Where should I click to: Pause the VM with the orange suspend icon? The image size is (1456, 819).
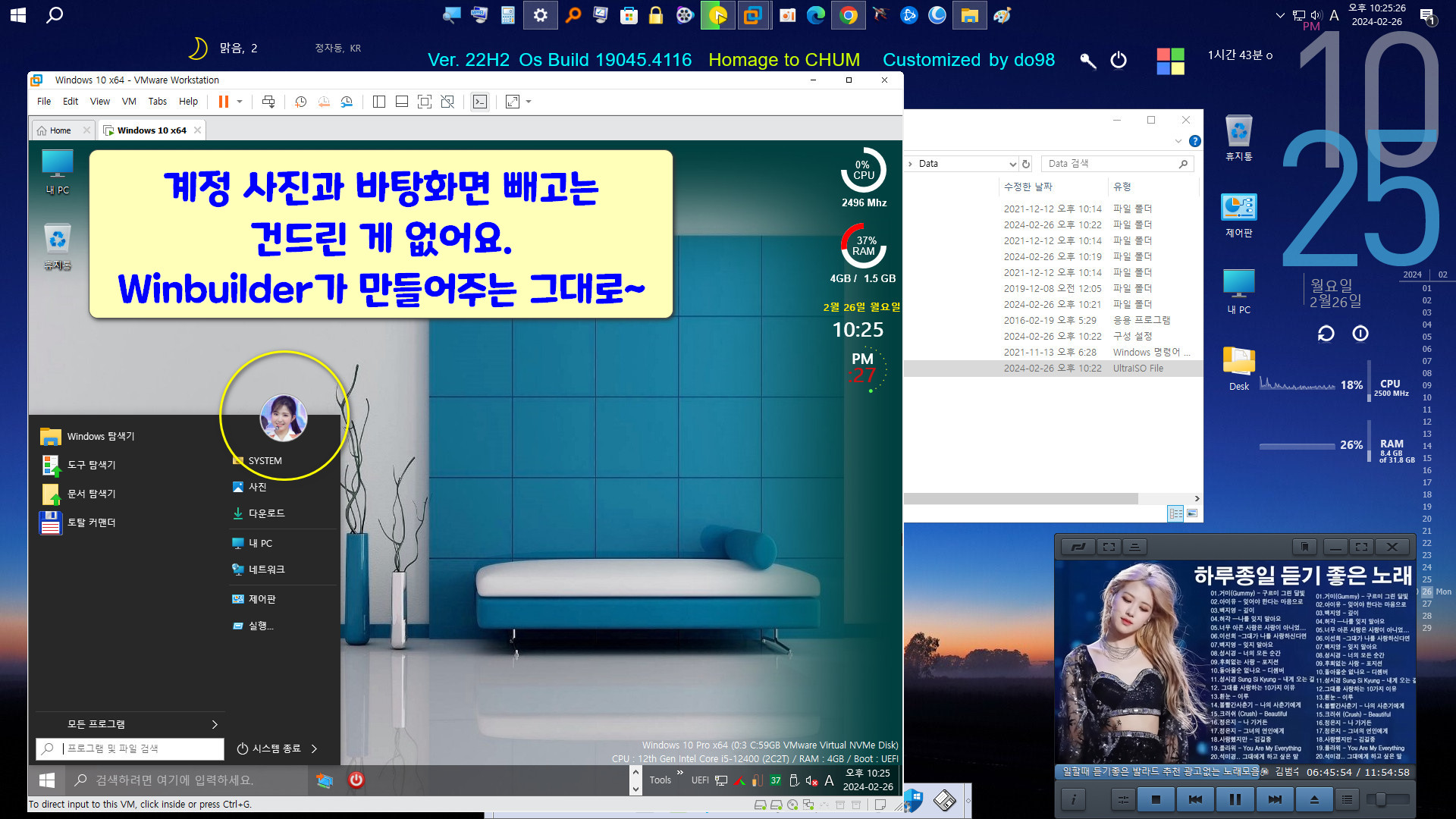point(224,102)
